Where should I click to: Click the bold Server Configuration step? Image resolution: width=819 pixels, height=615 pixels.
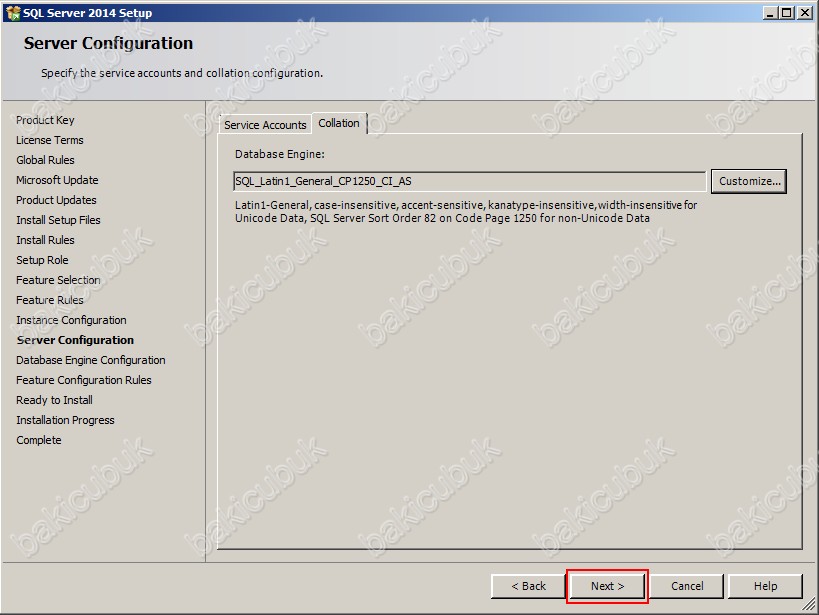point(75,340)
